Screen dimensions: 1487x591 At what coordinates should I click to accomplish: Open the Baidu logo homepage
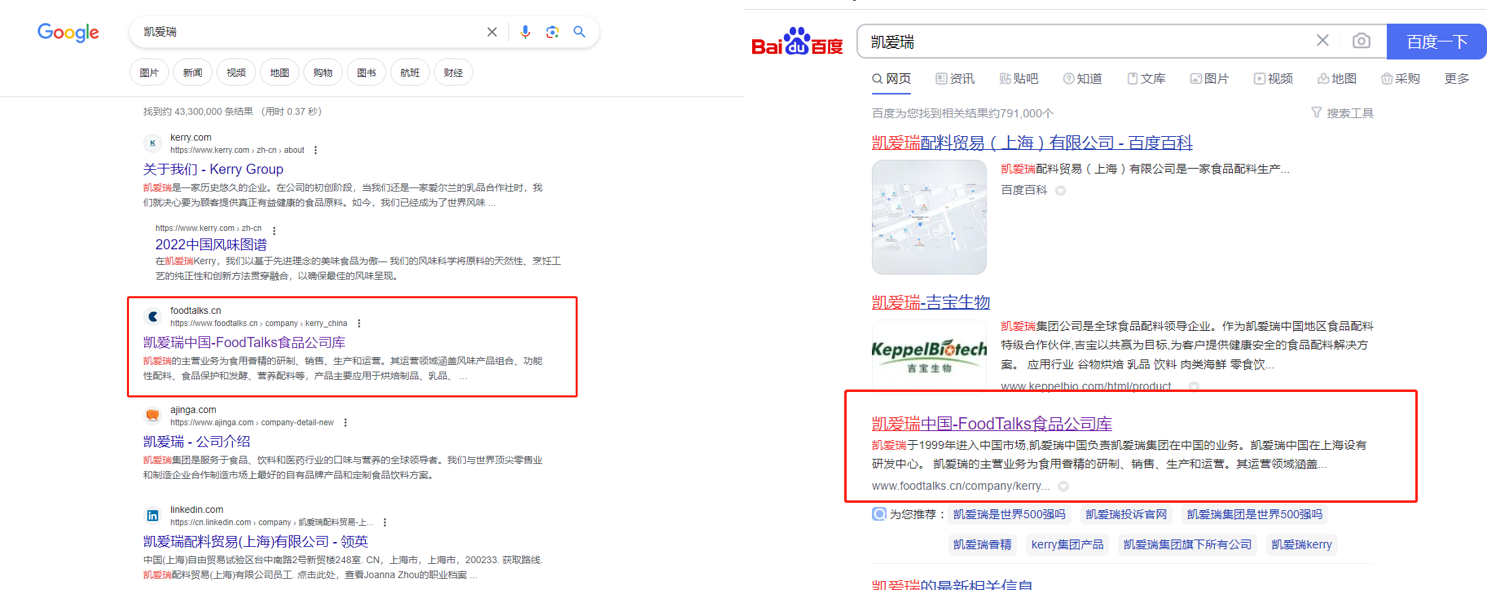[x=797, y=42]
